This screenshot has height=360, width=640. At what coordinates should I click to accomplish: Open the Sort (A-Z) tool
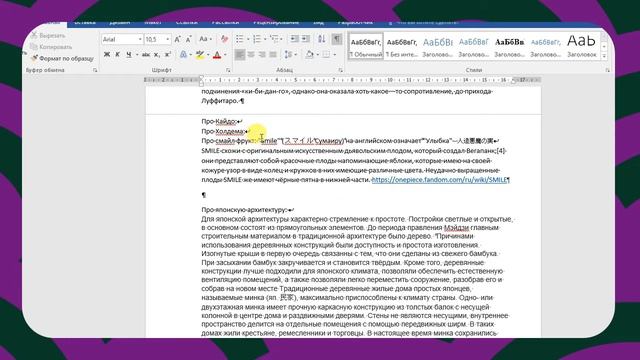click(322, 39)
